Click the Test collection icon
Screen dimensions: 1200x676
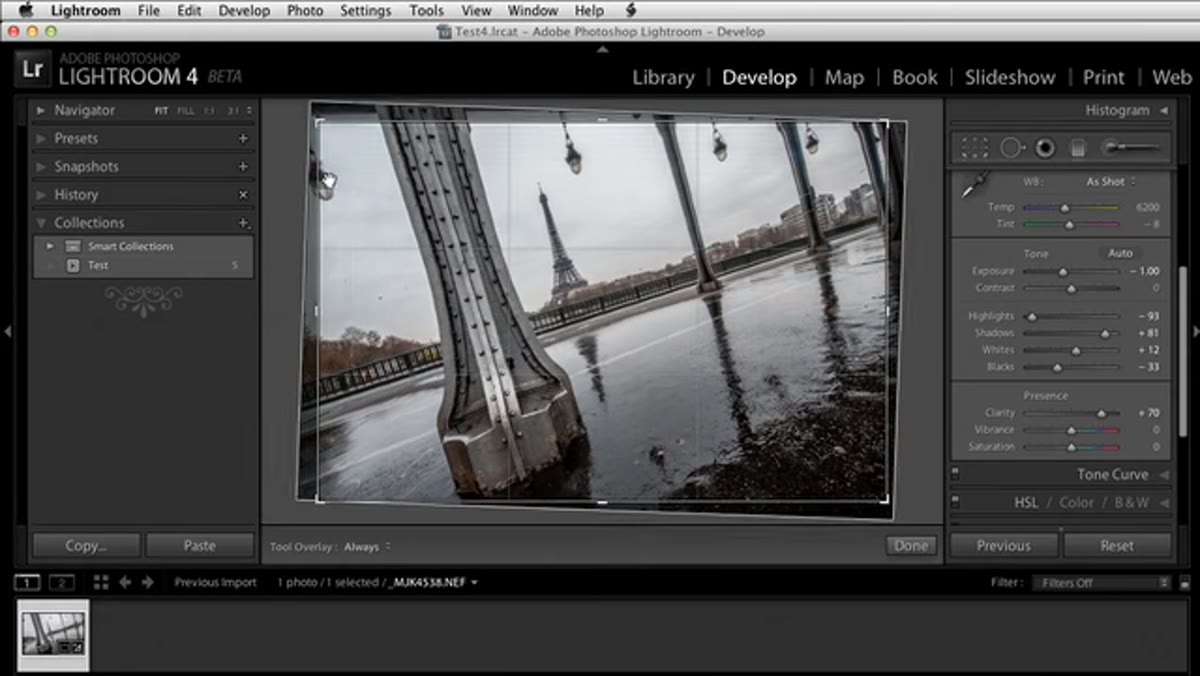[x=72, y=265]
